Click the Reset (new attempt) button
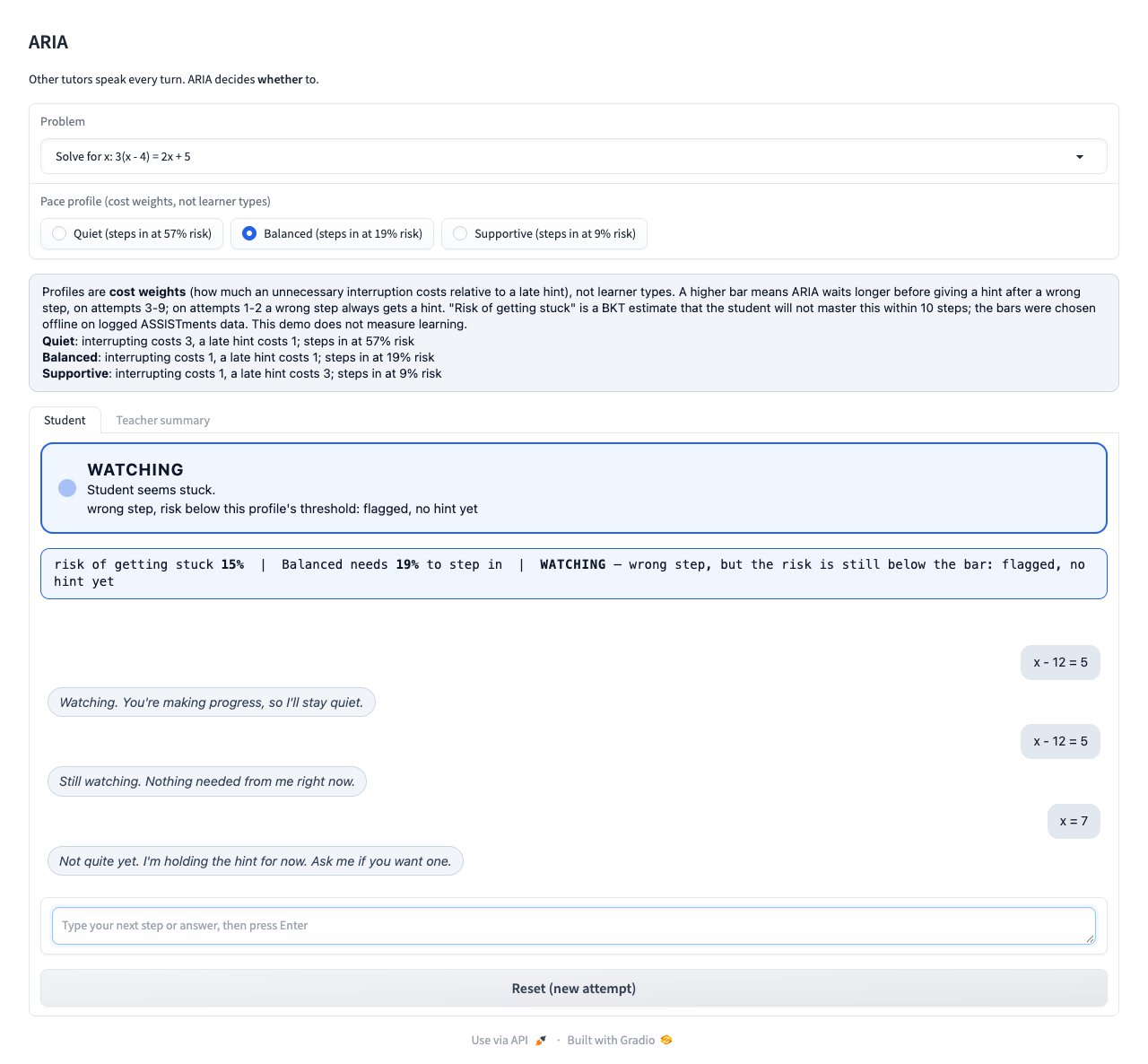The height and width of the screenshot is (1064, 1148). 574,989
